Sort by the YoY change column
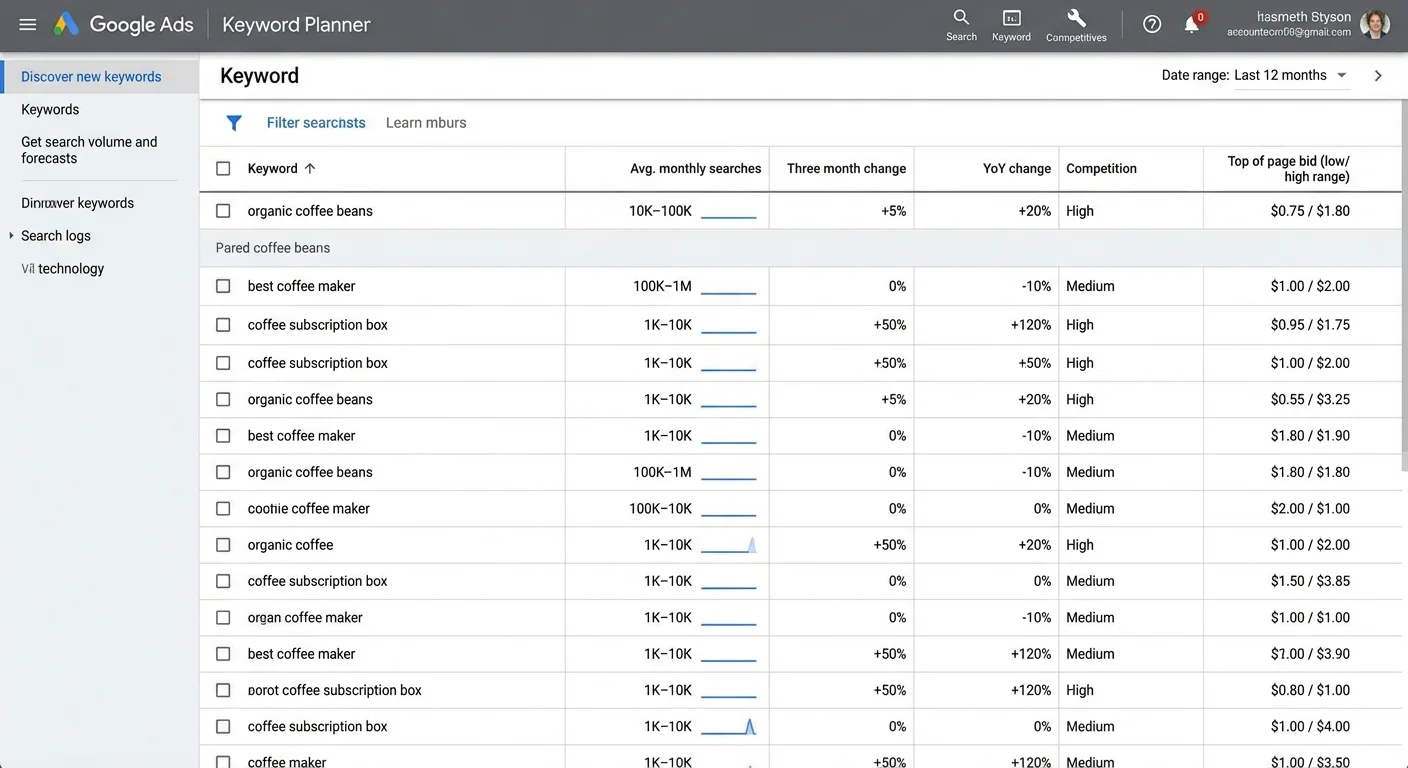The image size is (1408, 768). 1016,168
